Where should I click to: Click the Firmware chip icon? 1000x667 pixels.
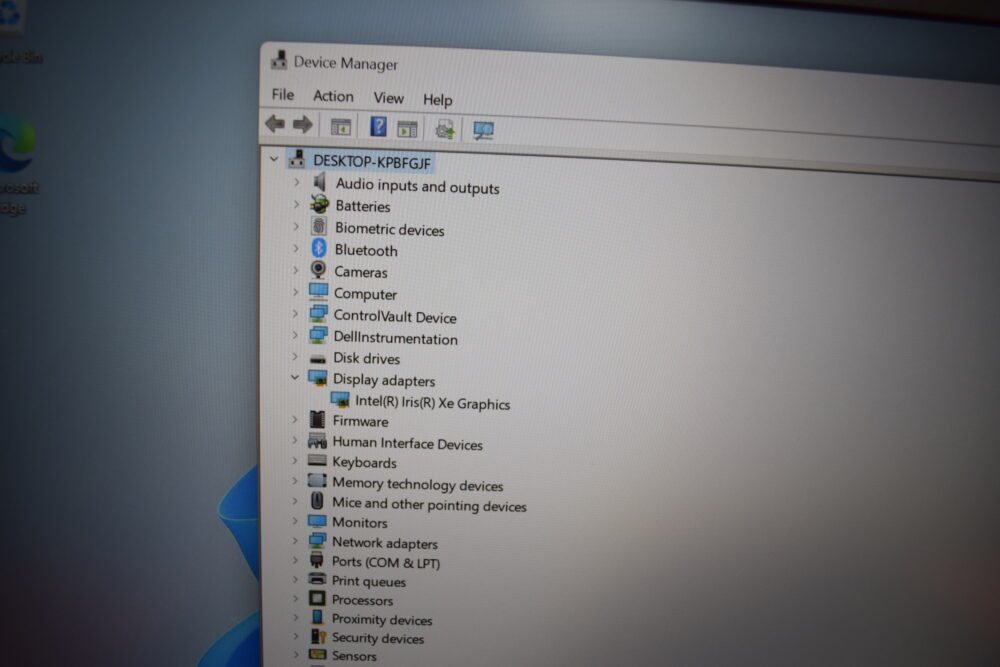pyautogui.click(x=317, y=419)
